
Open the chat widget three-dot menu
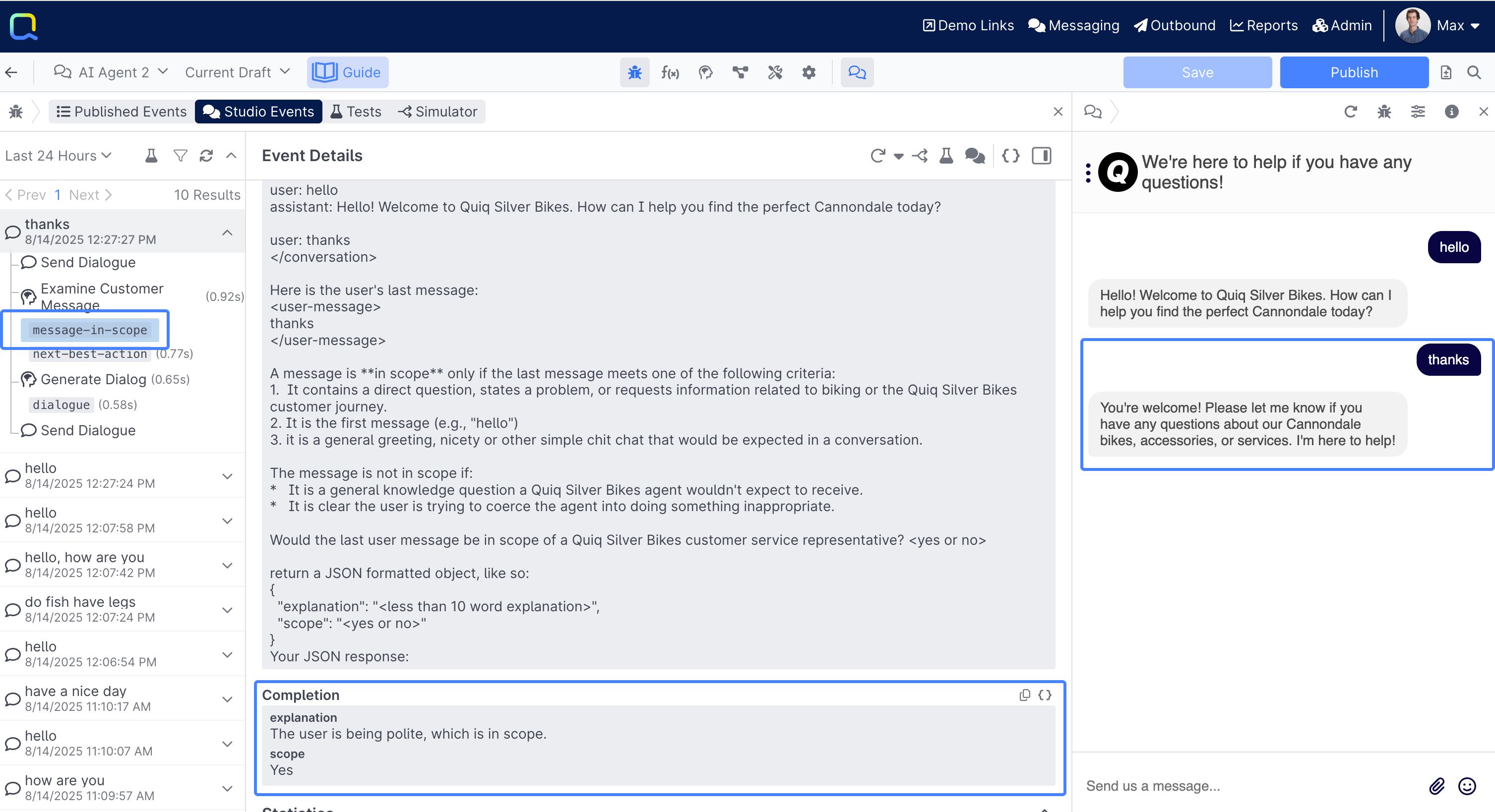1088,172
